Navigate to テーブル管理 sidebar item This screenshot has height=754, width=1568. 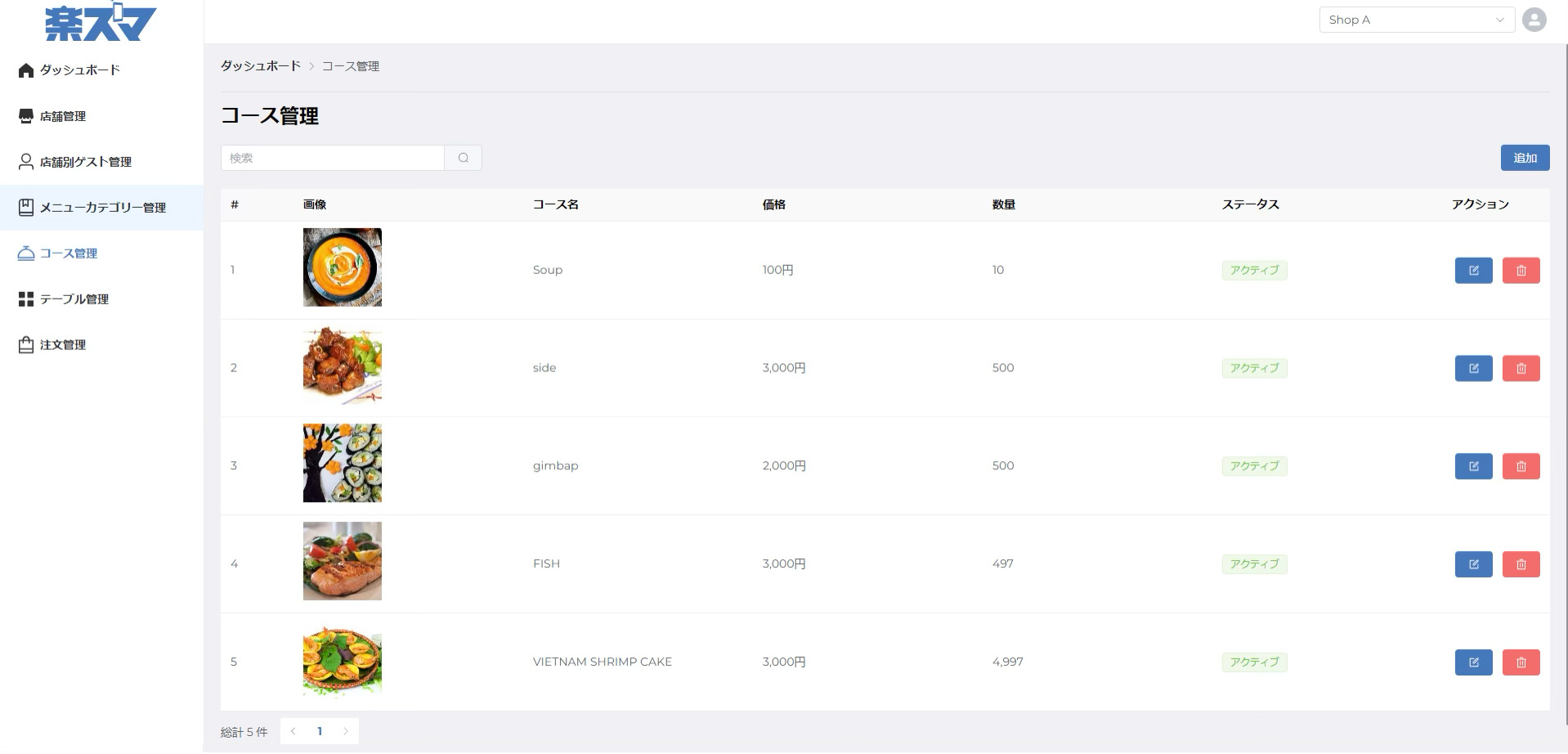click(74, 299)
